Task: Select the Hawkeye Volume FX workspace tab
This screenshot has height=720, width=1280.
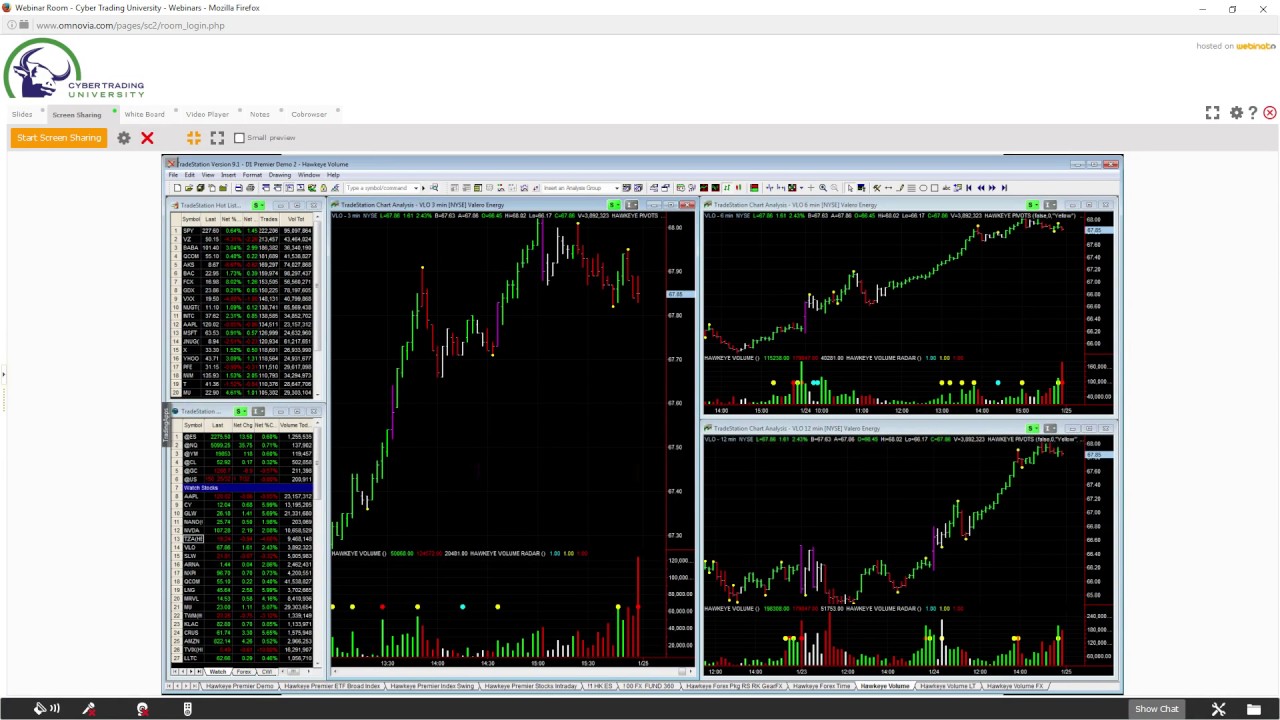Action: (x=1014, y=686)
